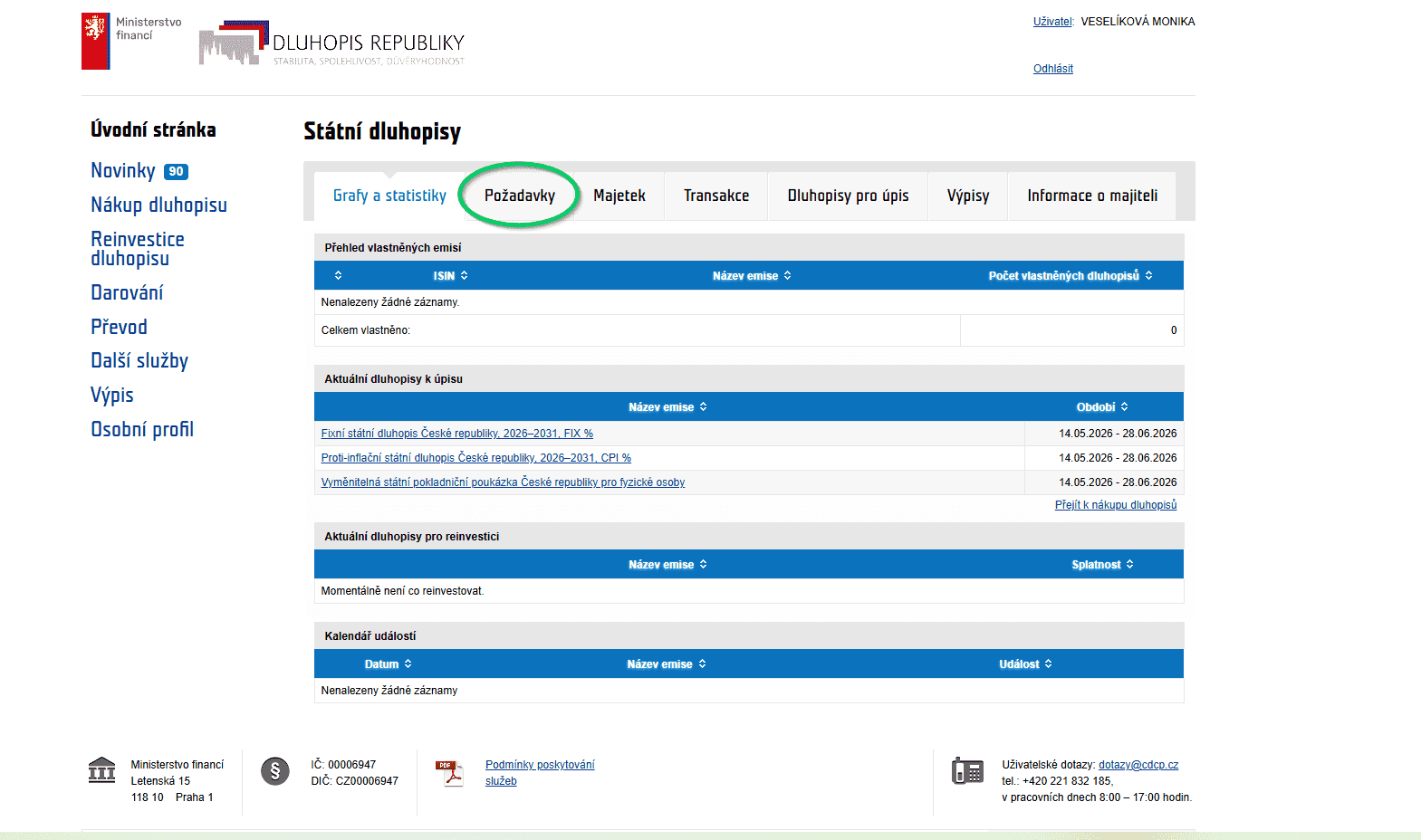The width and height of the screenshot is (1421, 840).
Task: Click the Ministerstvo financí logo
Action: 132,41
